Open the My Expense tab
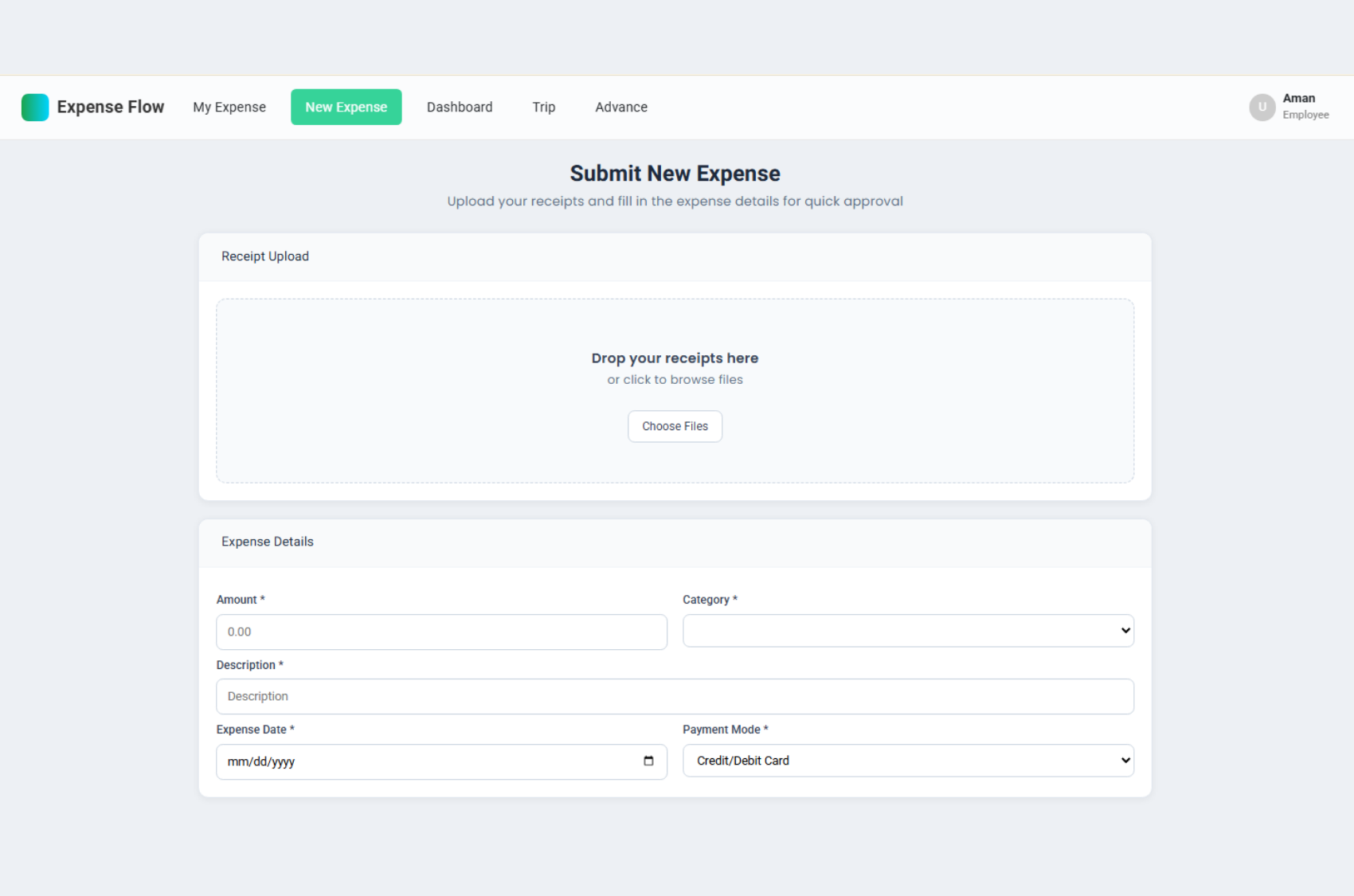 click(229, 107)
